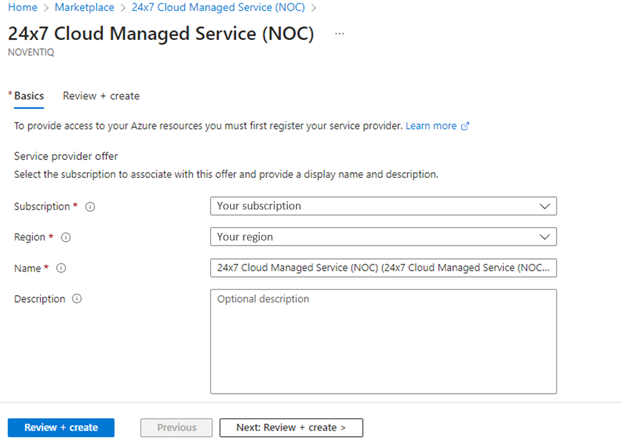Open the Learn more link
The width and height of the screenshot is (624, 445).
[431, 127]
